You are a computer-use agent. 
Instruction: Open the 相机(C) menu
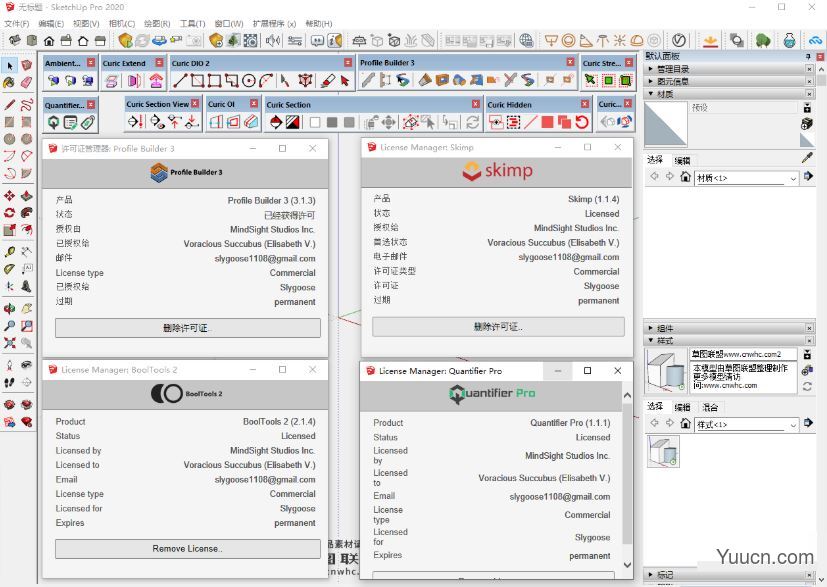point(122,24)
